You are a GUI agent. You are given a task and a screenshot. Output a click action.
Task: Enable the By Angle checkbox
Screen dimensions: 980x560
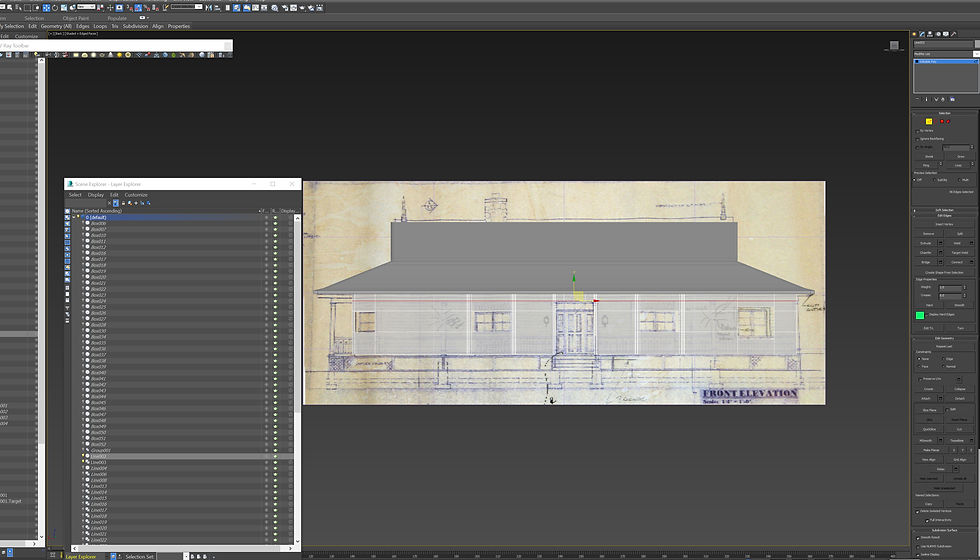click(918, 148)
